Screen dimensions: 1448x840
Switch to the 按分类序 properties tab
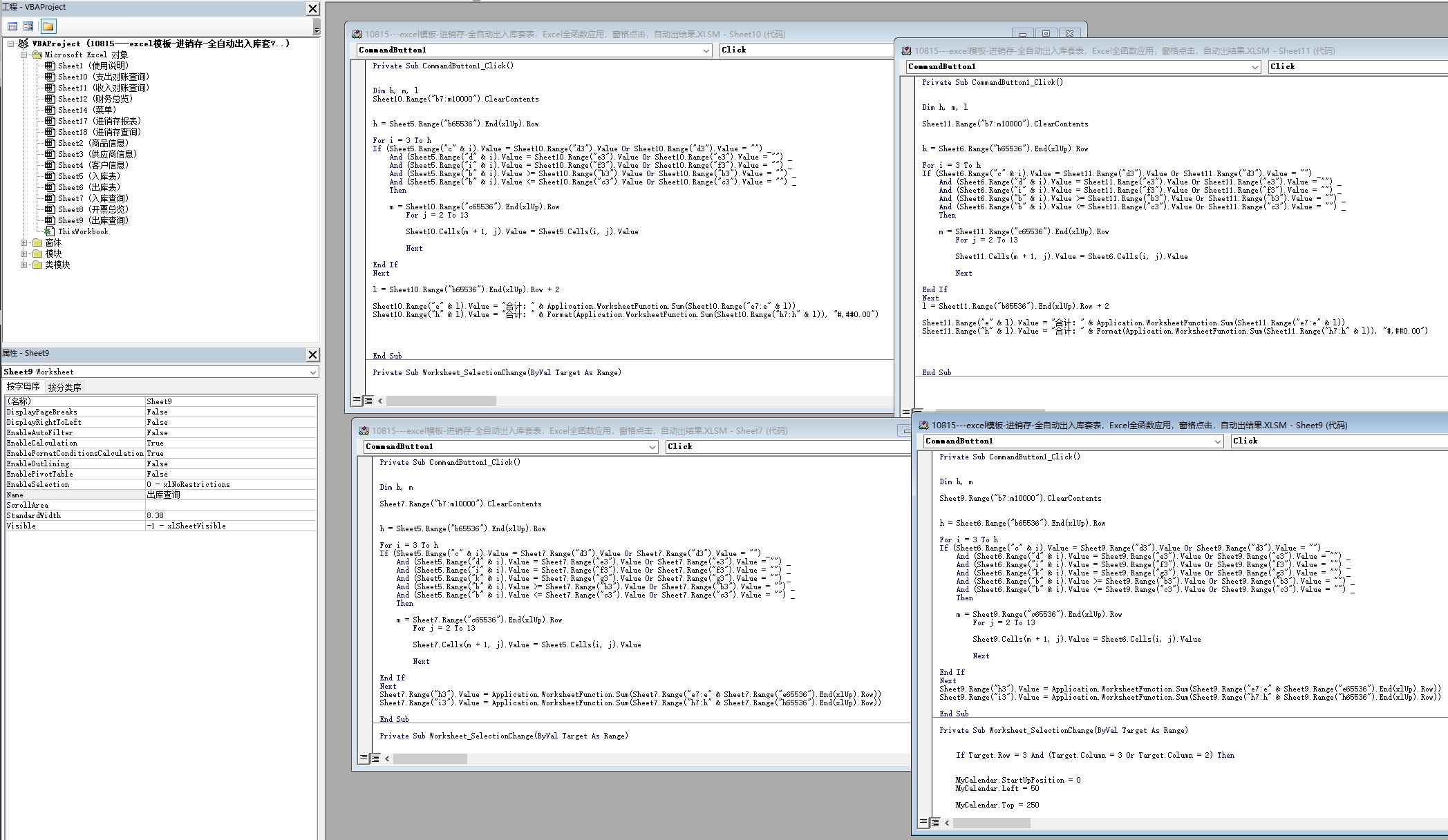[65, 388]
